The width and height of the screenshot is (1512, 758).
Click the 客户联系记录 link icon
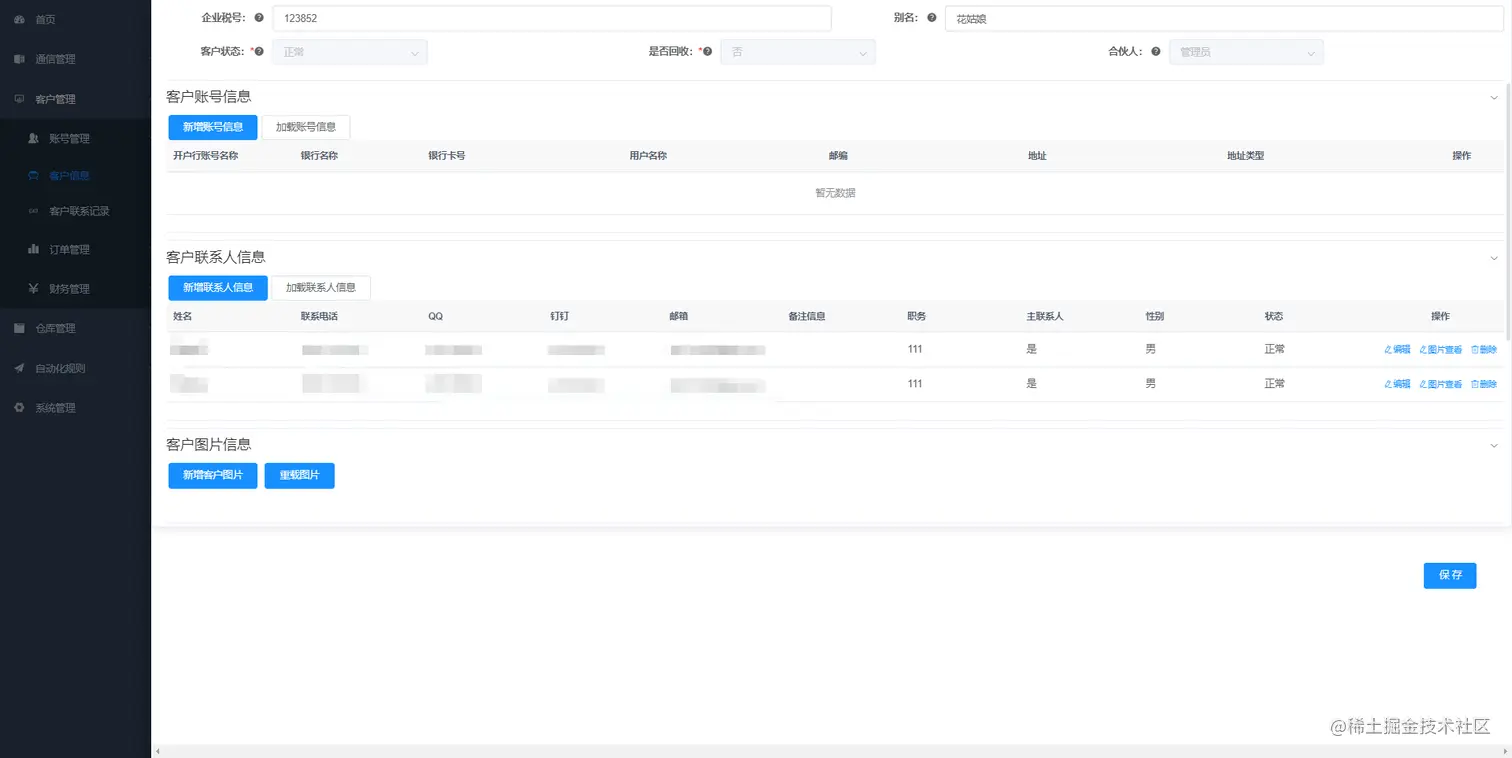(x=33, y=211)
